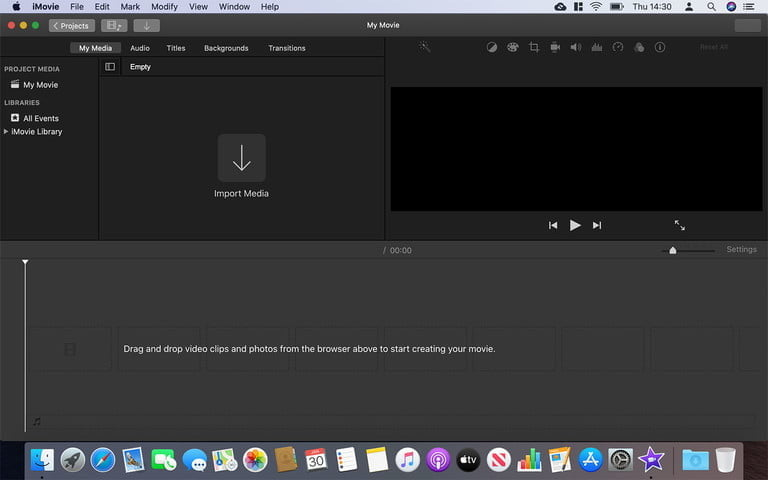Expand the iMovie Library disclosure triangle

6,131
